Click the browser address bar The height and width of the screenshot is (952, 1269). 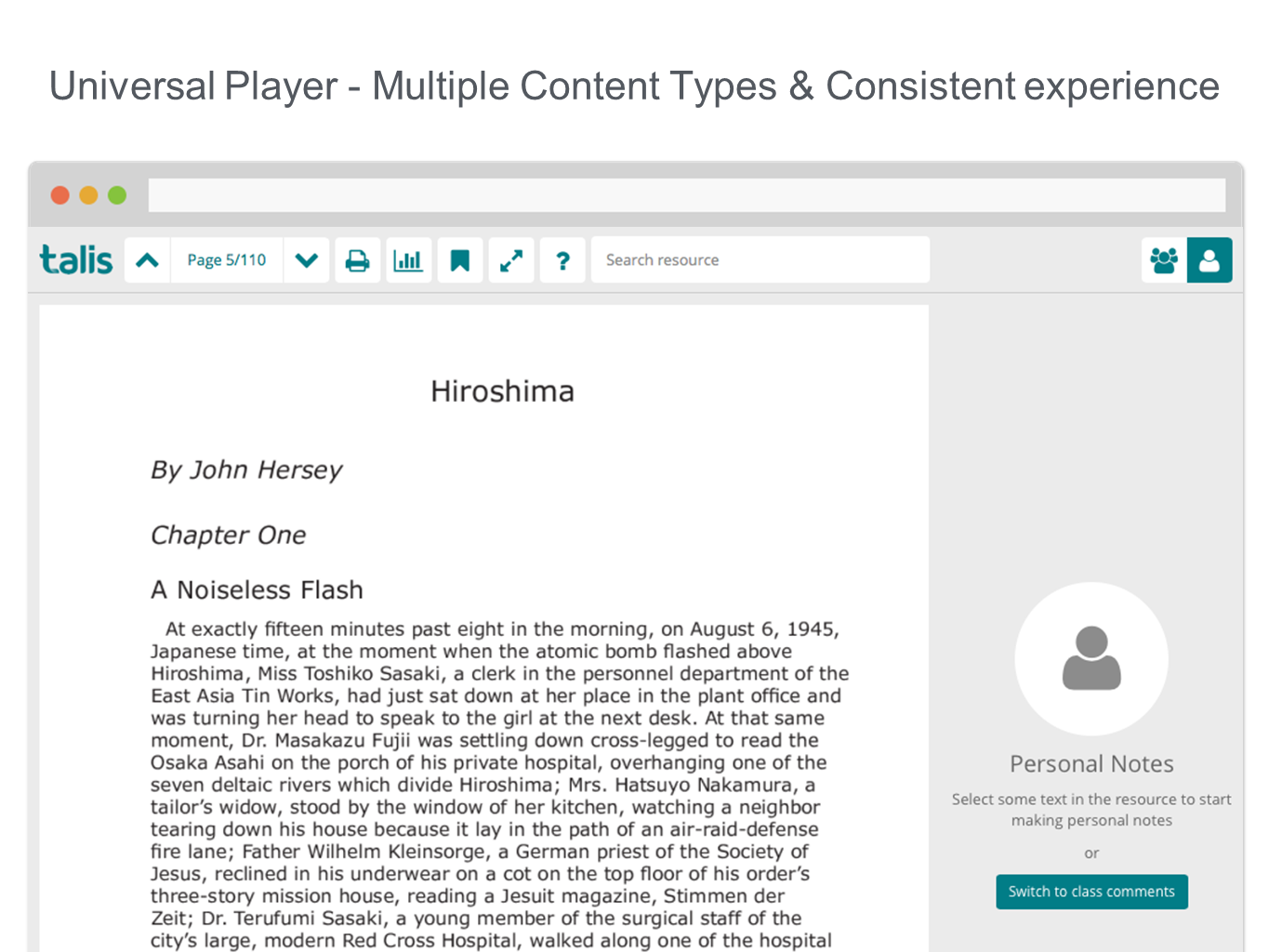coord(686,195)
